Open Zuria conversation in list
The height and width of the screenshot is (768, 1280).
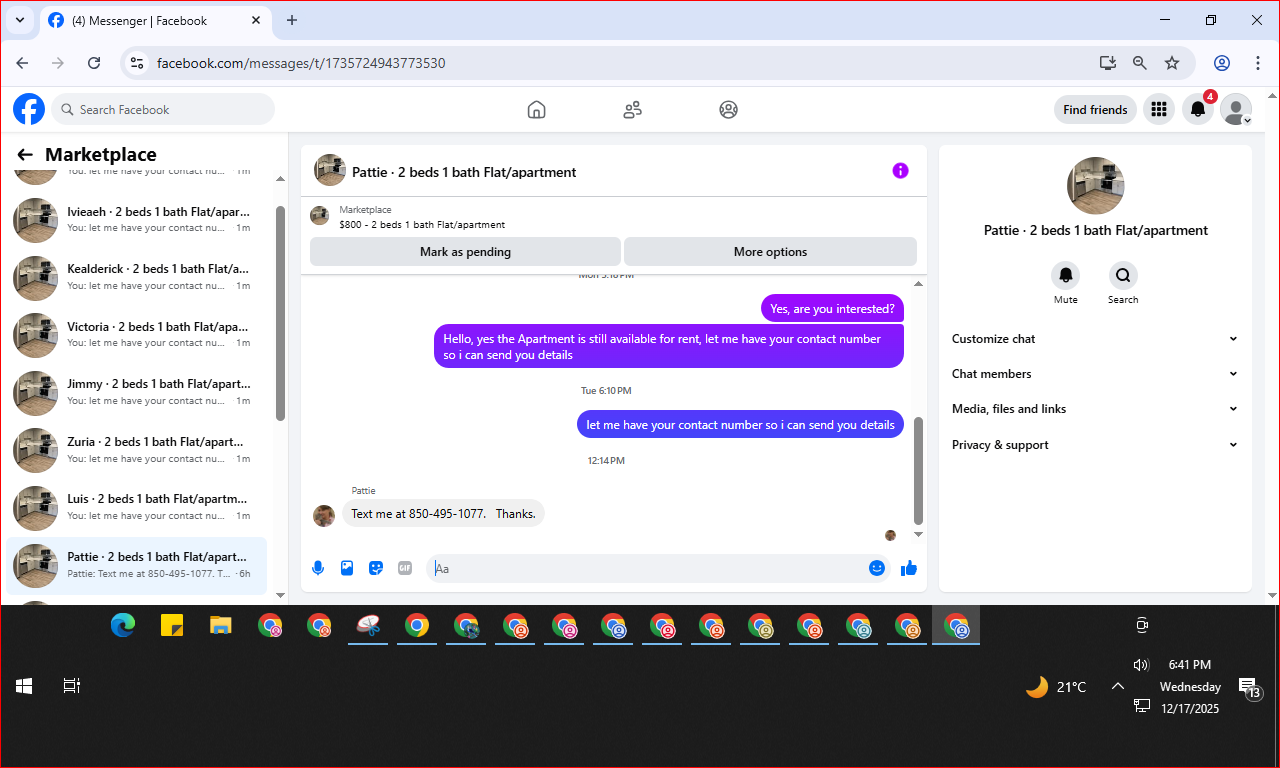click(137, 450)
